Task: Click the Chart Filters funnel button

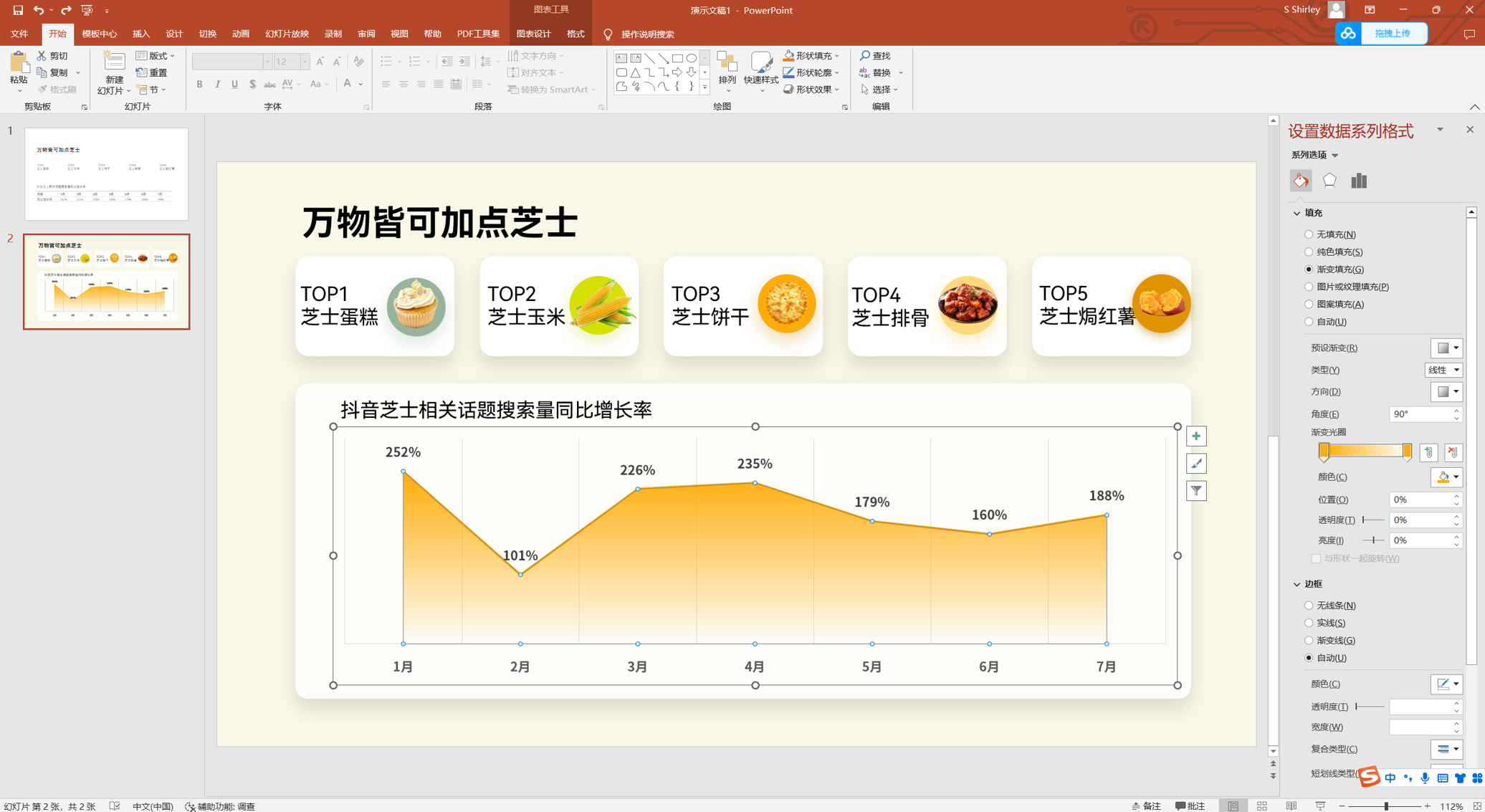Action: pos(1196,491)
